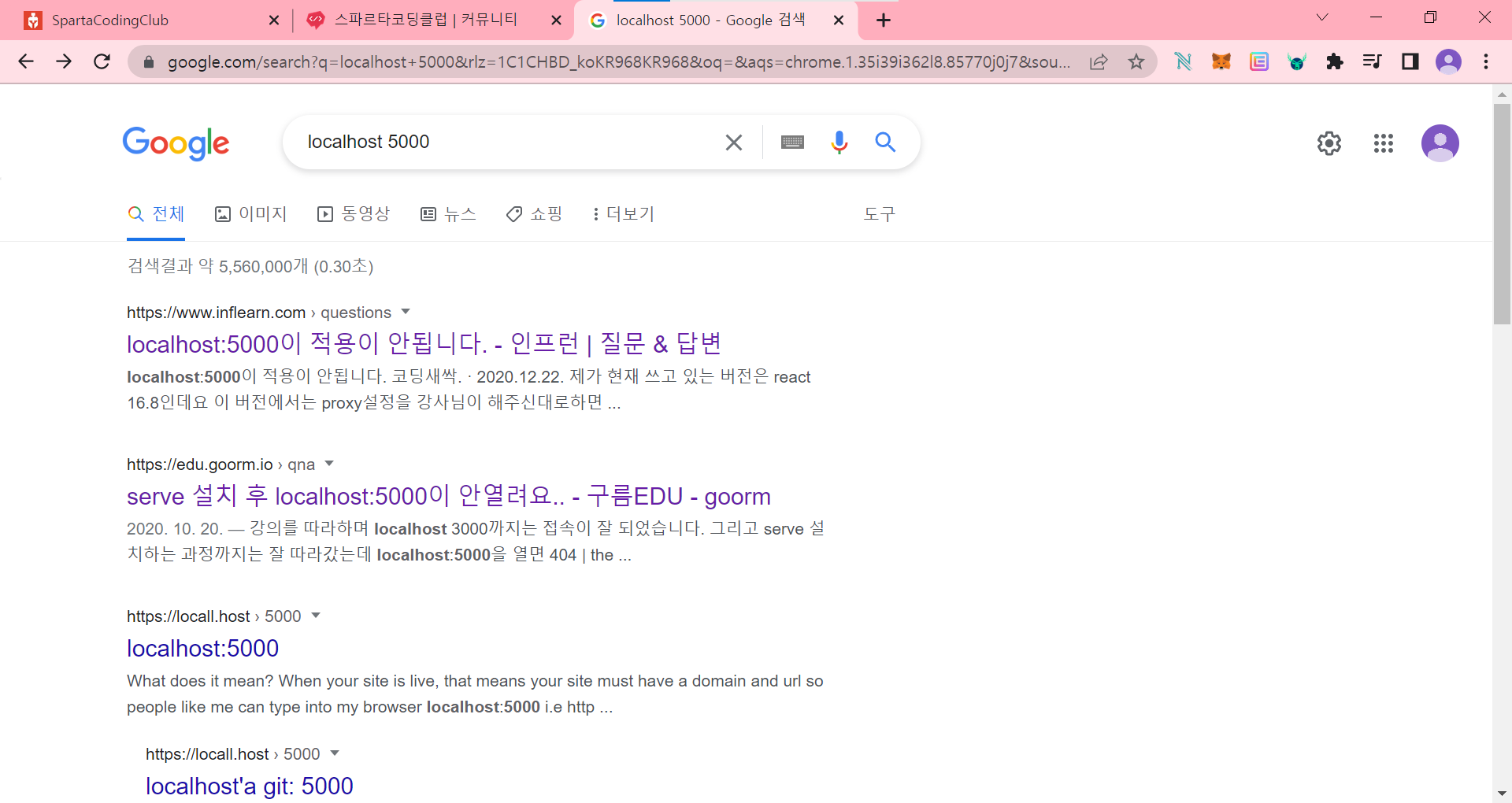Expand options for edu.goorm.io result
Viewport: 1512px width, 803px height.
[x=329, y=464]
